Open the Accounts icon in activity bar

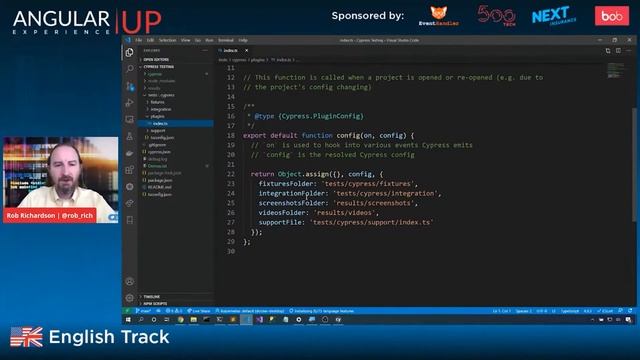[130, 281]
